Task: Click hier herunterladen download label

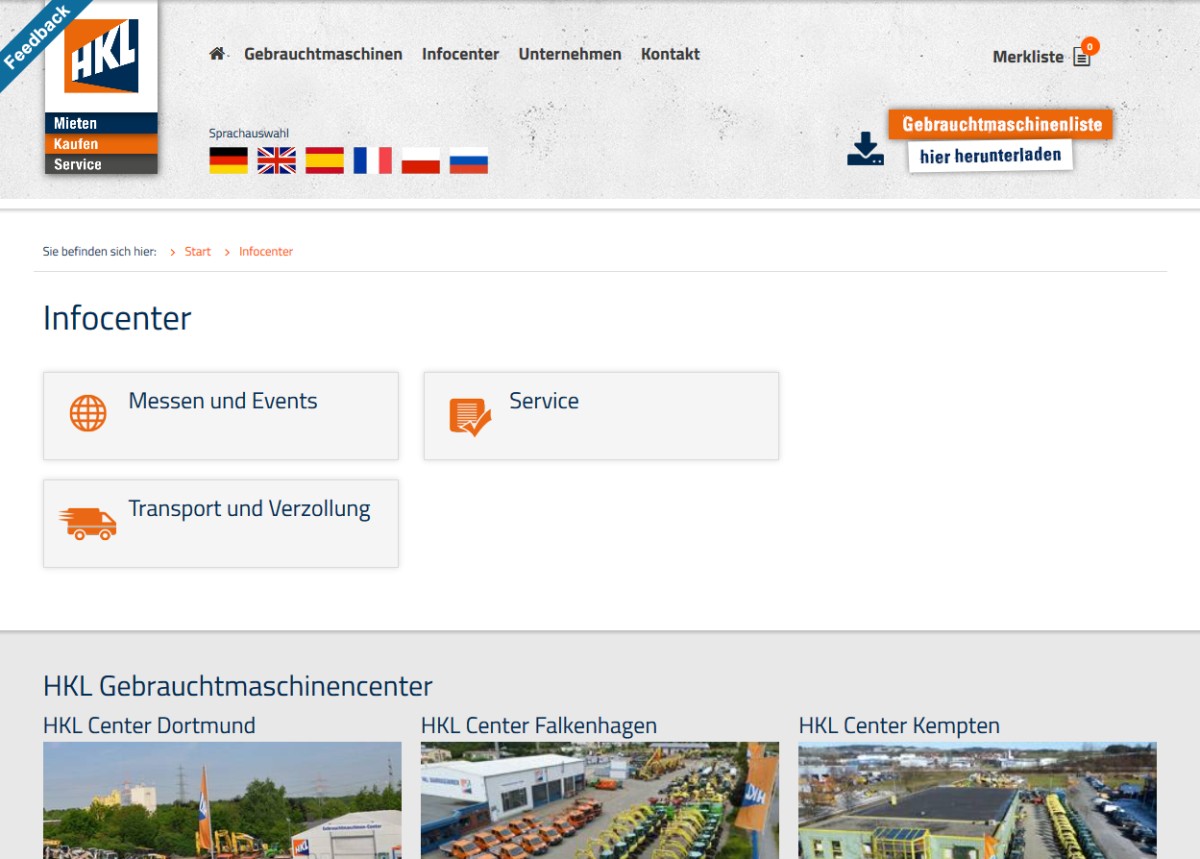Action: click(x=990, y=156)
